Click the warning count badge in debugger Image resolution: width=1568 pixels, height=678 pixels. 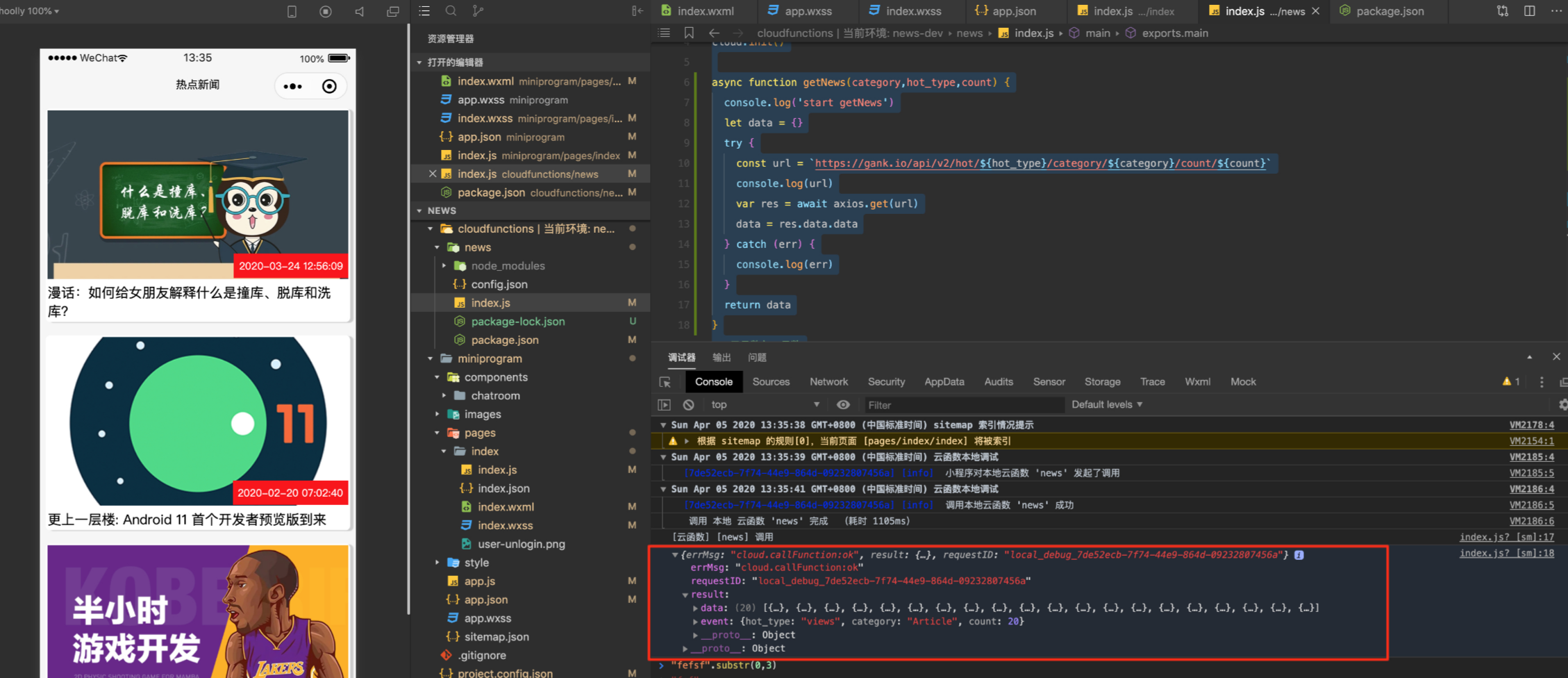pos(1511,381)
